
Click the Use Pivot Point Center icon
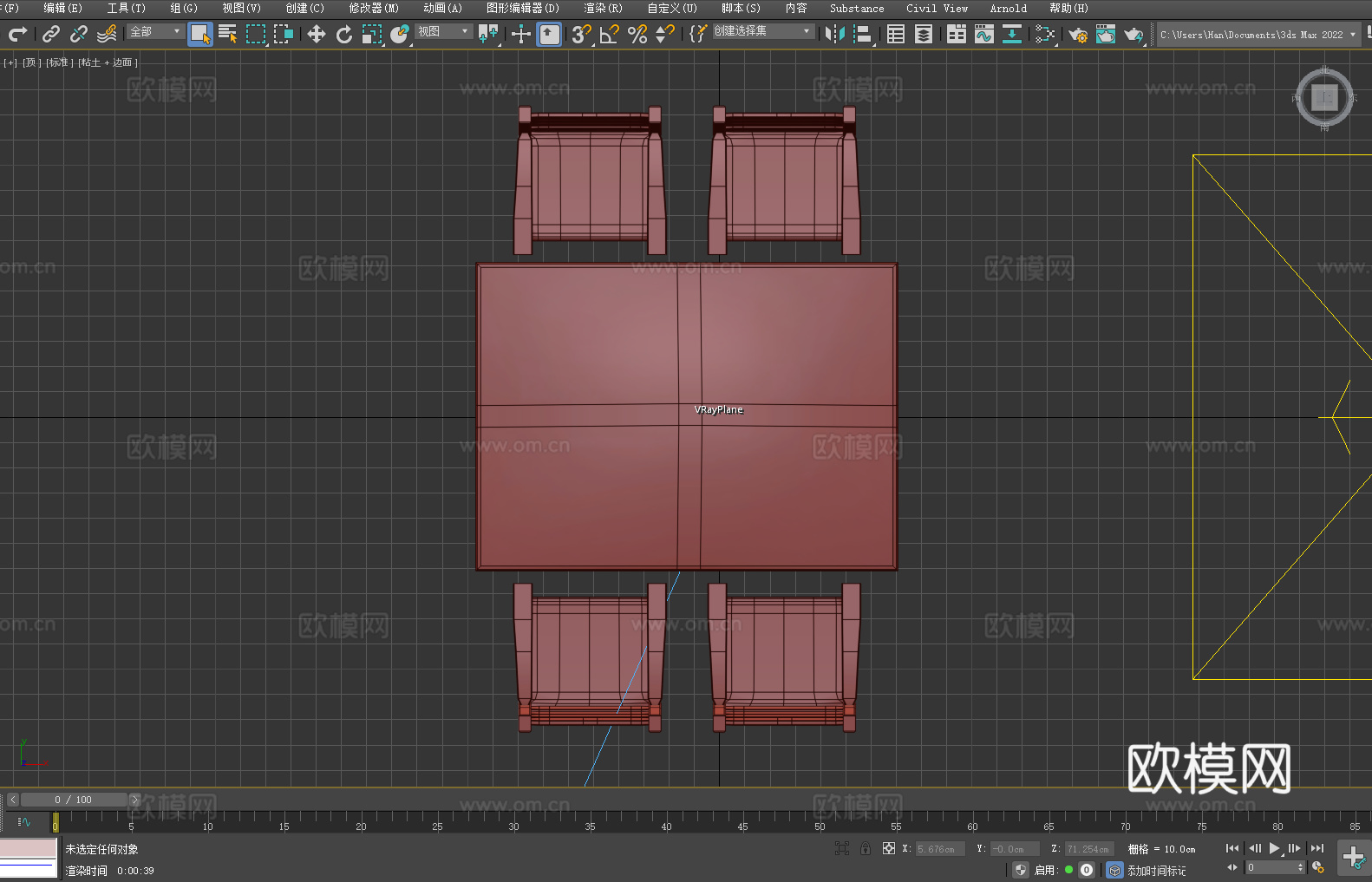tap(488, 34)
